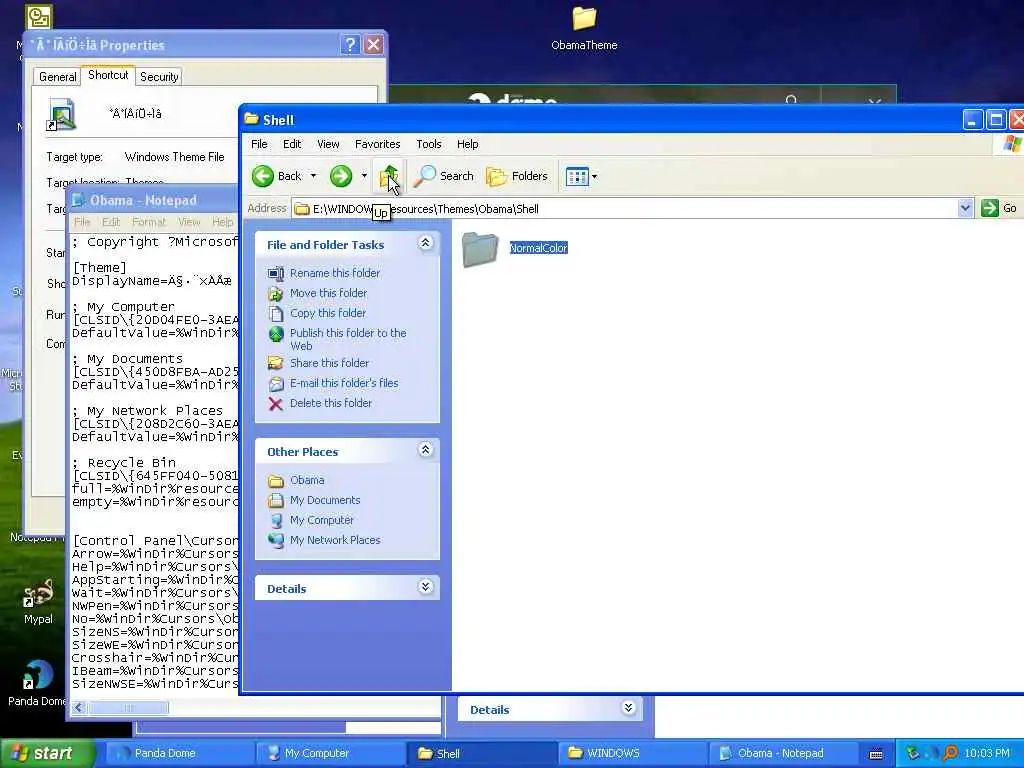
Task: Switch to Security tab in Properties dialog
Action: tap(159, 76)
